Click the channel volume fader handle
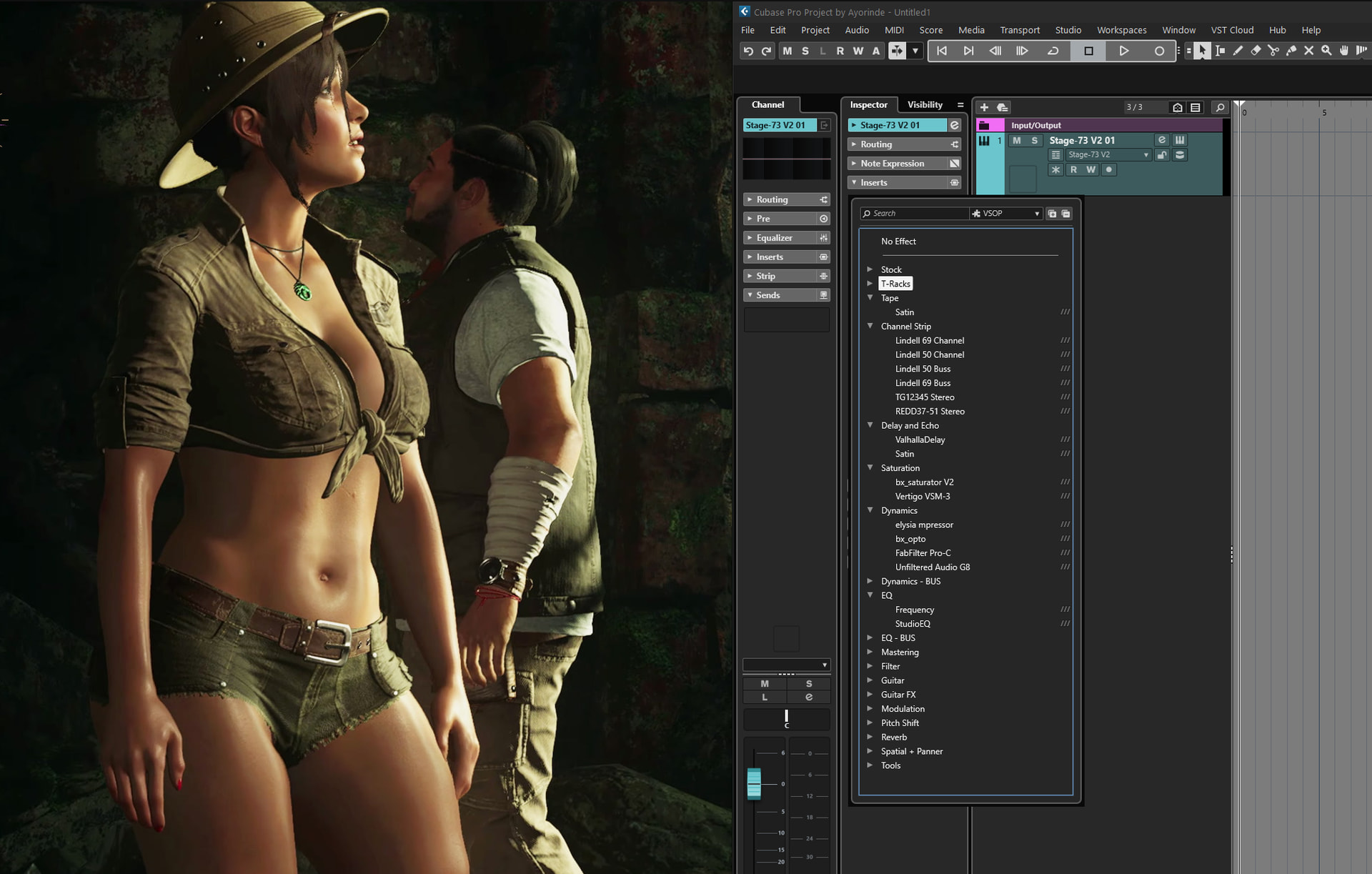This screenshot has width=1372, height=874. [x=754, y=783]
